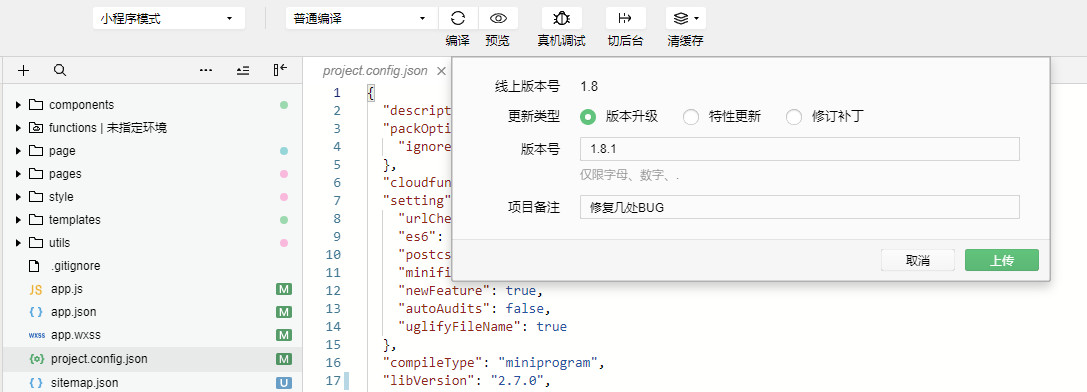Open the 清缓存 layers icon
The image size is (1087, 392).
click(x=686, y=18)
